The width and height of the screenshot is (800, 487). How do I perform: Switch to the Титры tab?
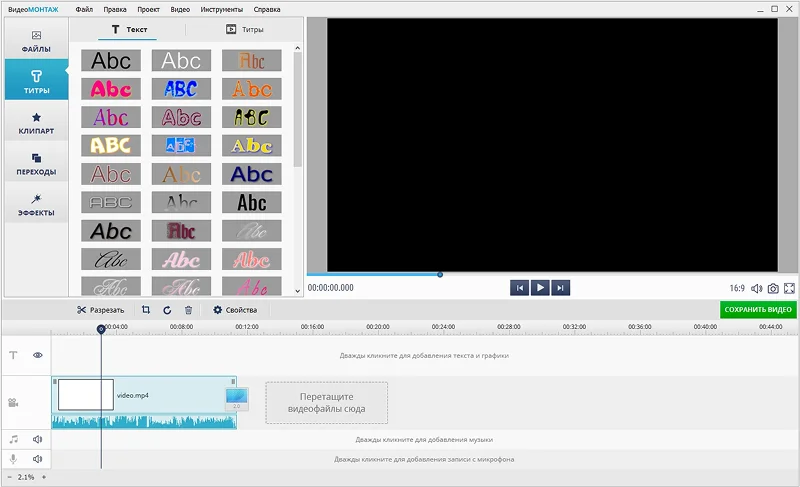point(245,30)
